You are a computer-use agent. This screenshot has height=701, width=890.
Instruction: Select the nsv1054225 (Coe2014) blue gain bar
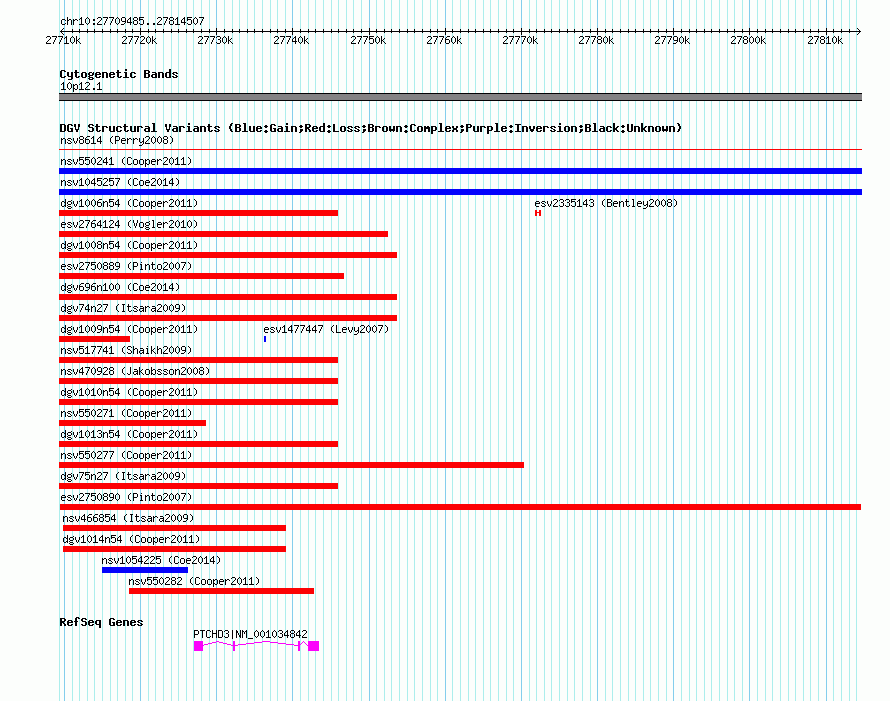[145, 570]
